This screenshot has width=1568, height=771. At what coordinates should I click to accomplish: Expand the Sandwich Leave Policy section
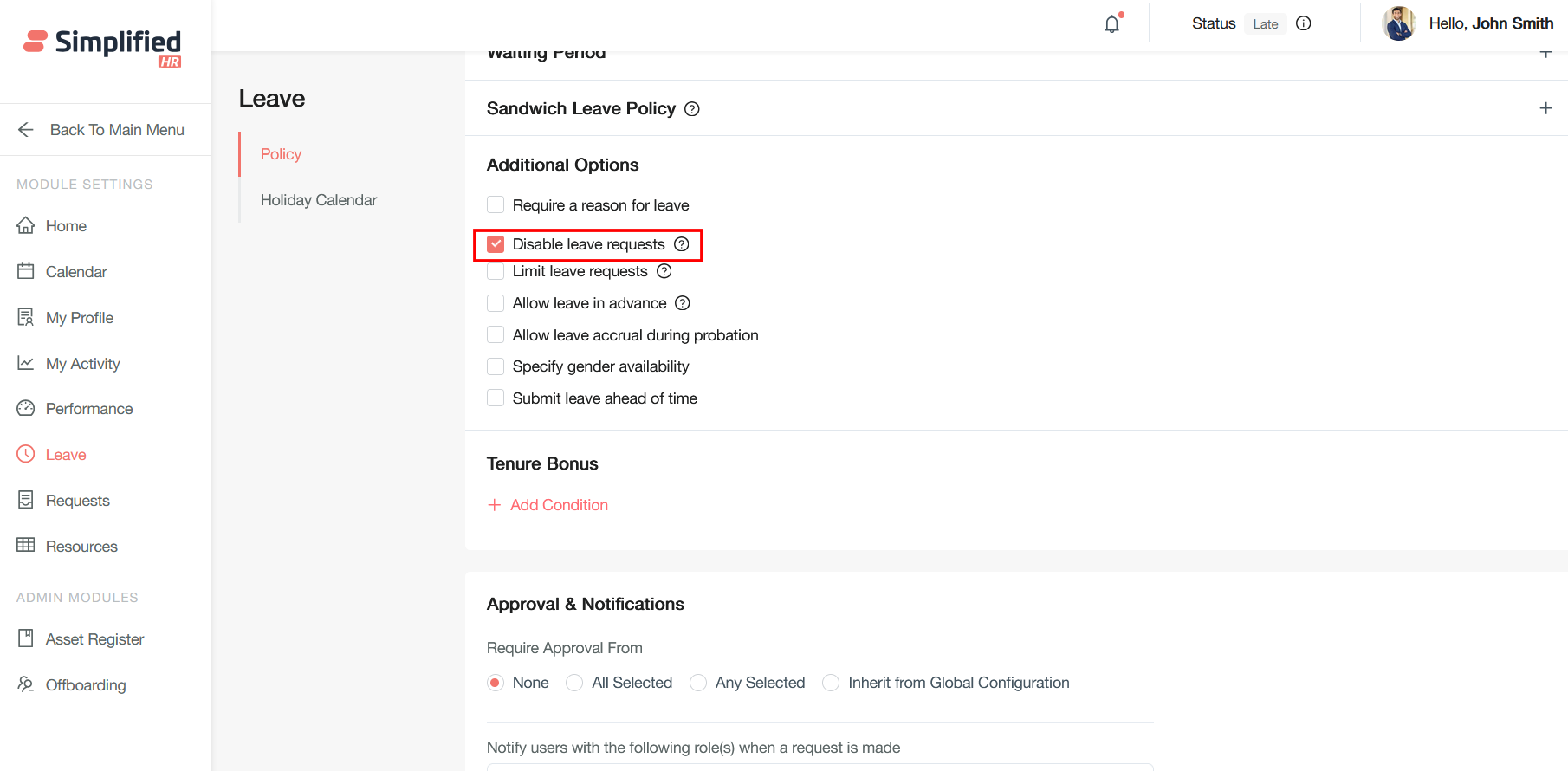(1545, 108)
